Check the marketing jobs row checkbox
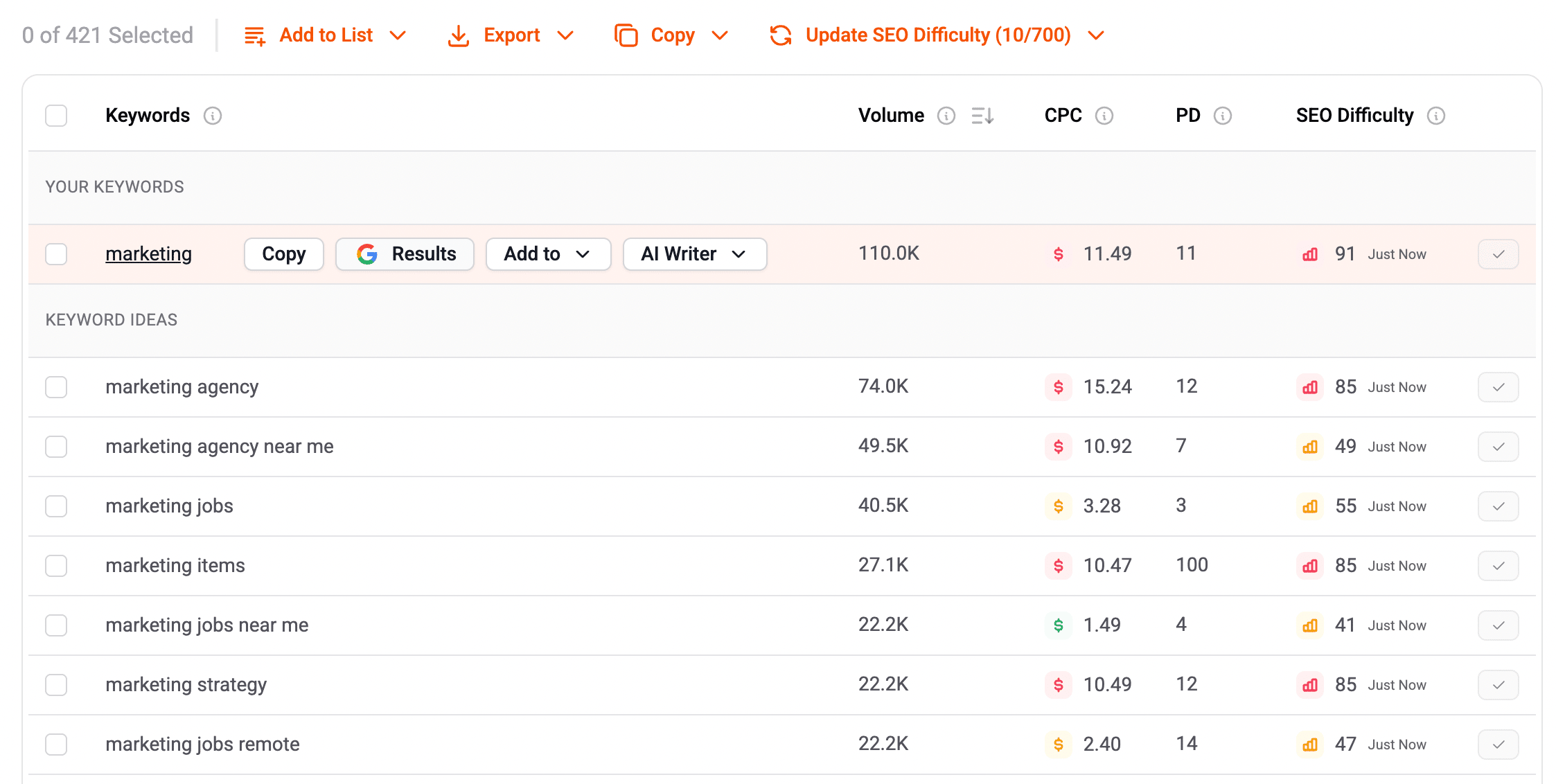Viewport: 1556px width, 784px height. [56, 506]
